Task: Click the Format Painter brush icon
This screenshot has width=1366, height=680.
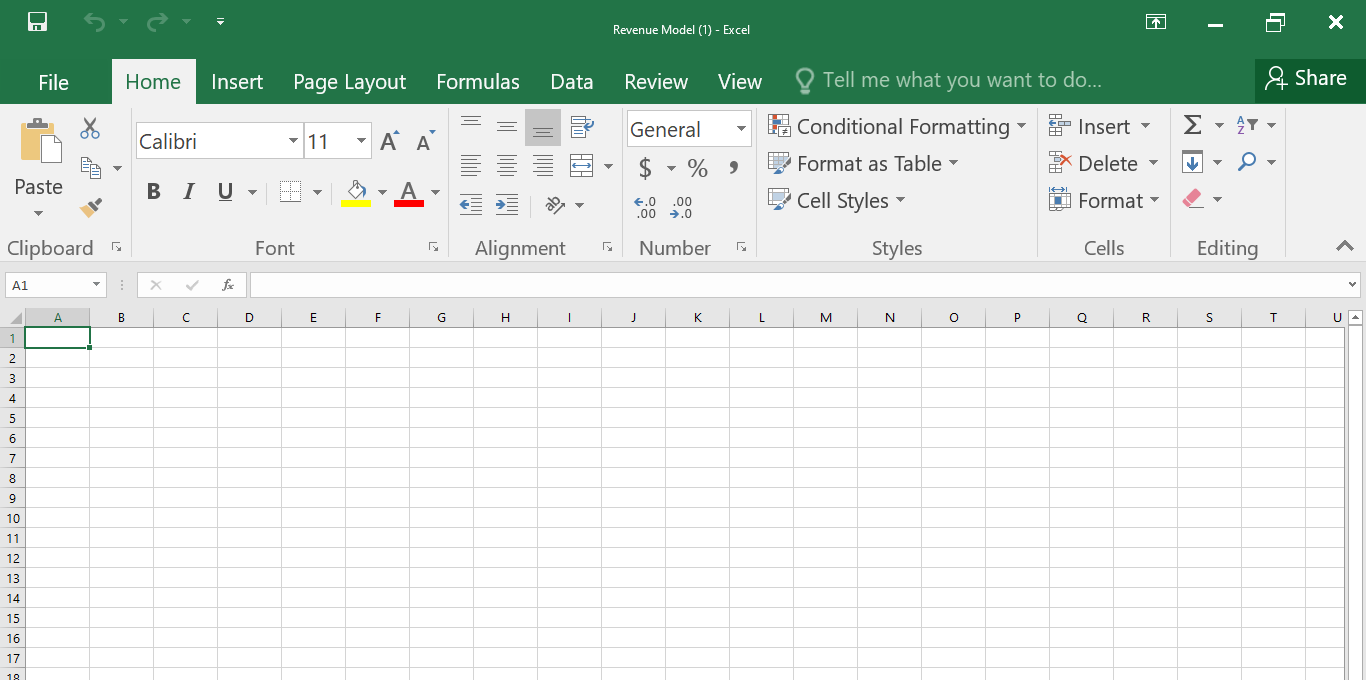Action: [91, 207]
